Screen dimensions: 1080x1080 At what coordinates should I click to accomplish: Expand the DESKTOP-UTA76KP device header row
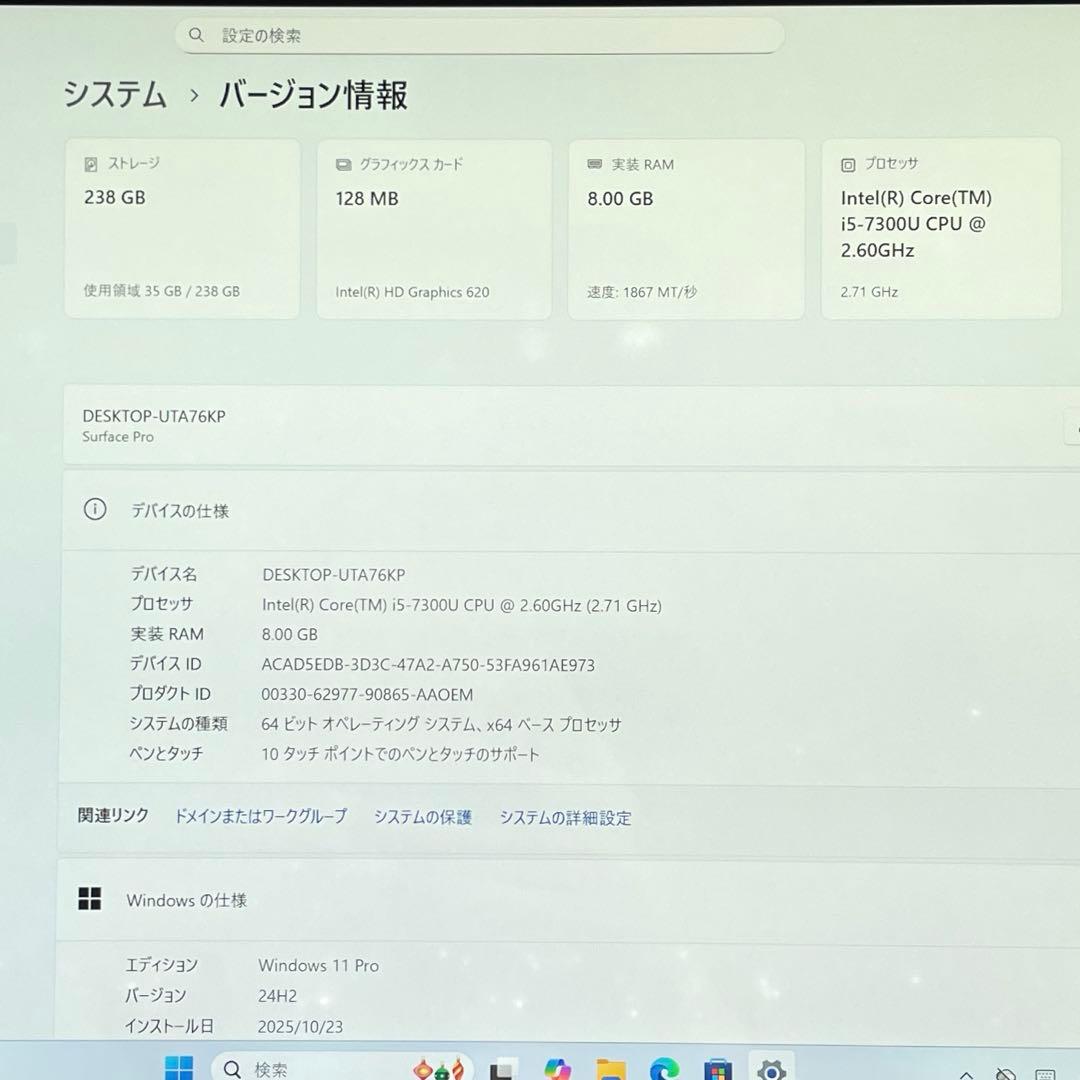[x=1070, y=426]
